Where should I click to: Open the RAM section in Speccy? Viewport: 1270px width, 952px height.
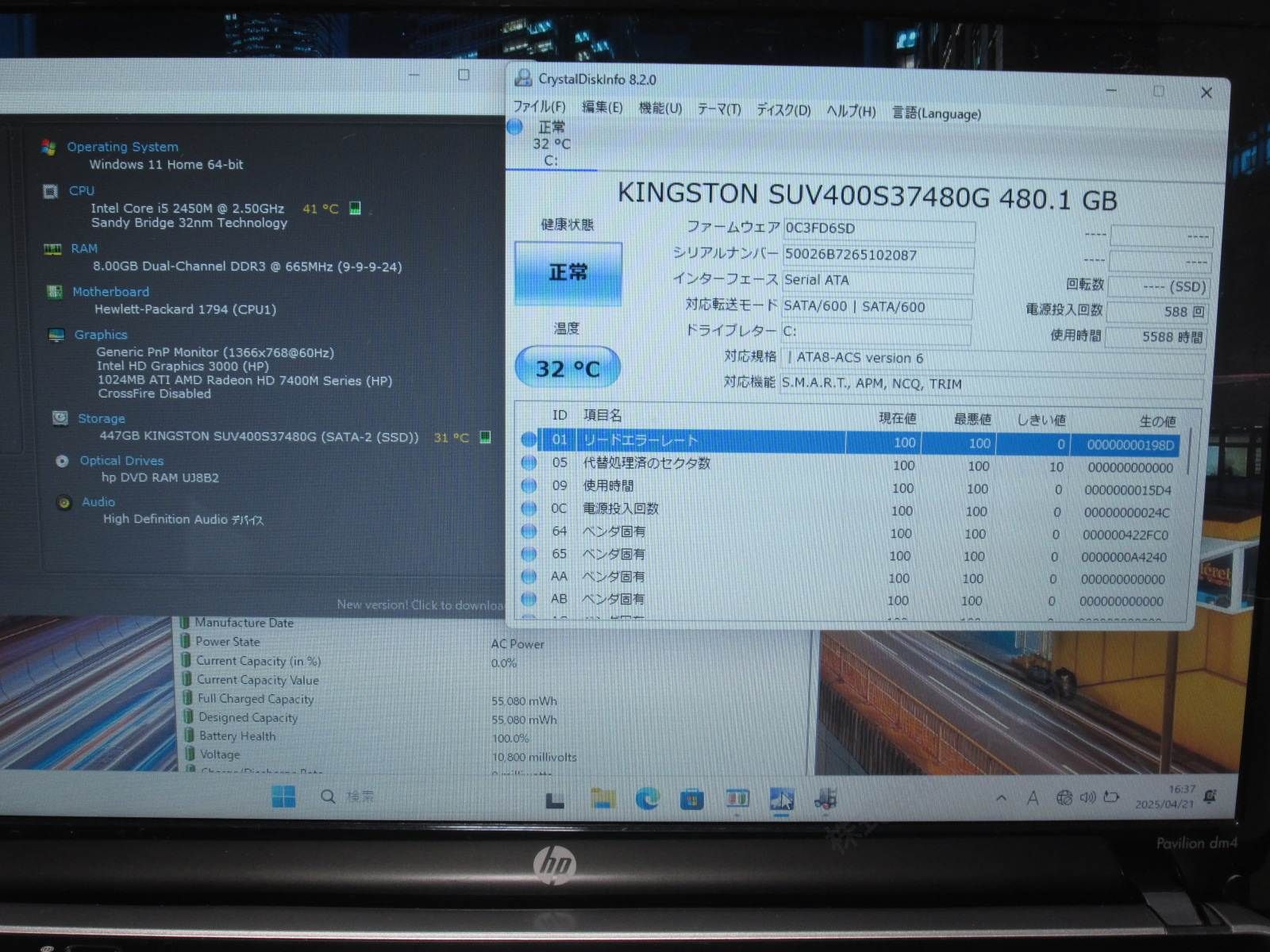pyautogui.click(x=84, y=248)
